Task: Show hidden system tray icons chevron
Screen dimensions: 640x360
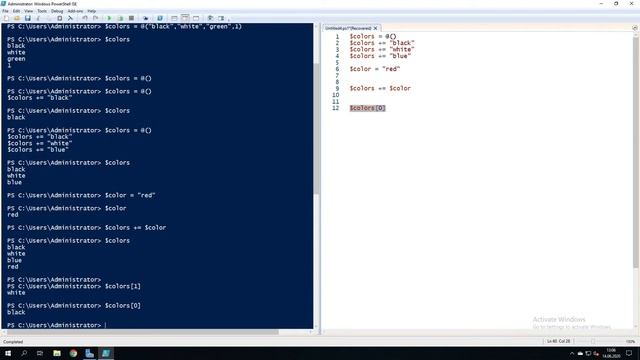Action: coord(572,353)
